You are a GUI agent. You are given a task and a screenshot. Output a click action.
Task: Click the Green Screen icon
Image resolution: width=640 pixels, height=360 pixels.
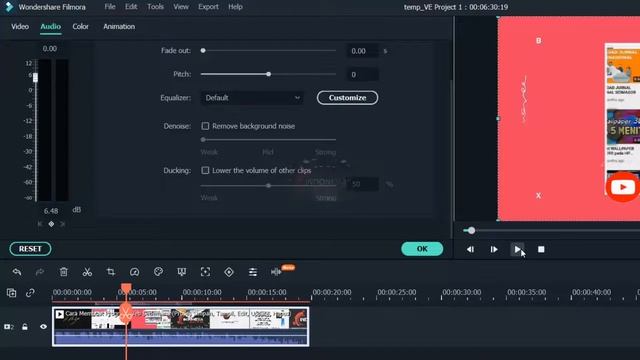tap(182, 272)
